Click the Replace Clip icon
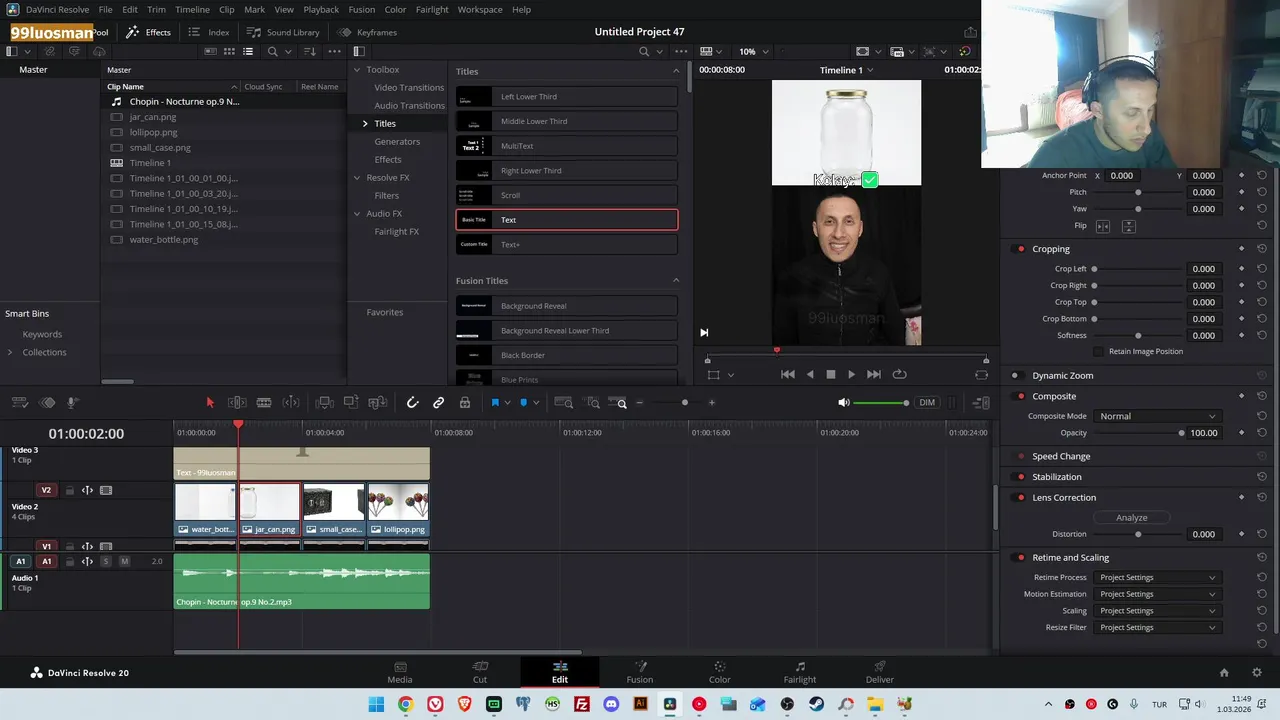The height and width of the screenshot is (720, 1280). [377, 402]
